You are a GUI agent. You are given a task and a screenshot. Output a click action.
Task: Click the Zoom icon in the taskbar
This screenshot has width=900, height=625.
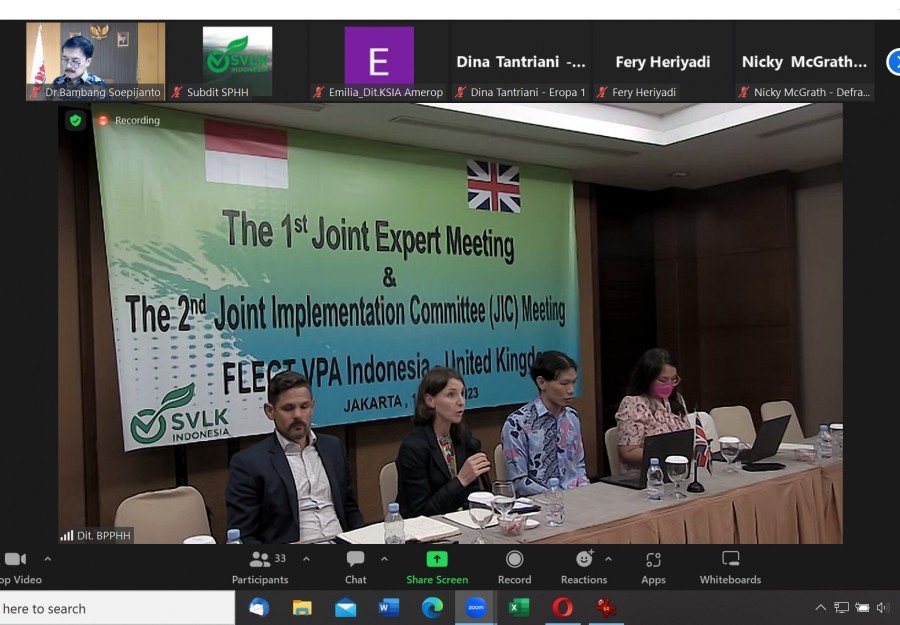pyautogui.click(x=475, y=607)
